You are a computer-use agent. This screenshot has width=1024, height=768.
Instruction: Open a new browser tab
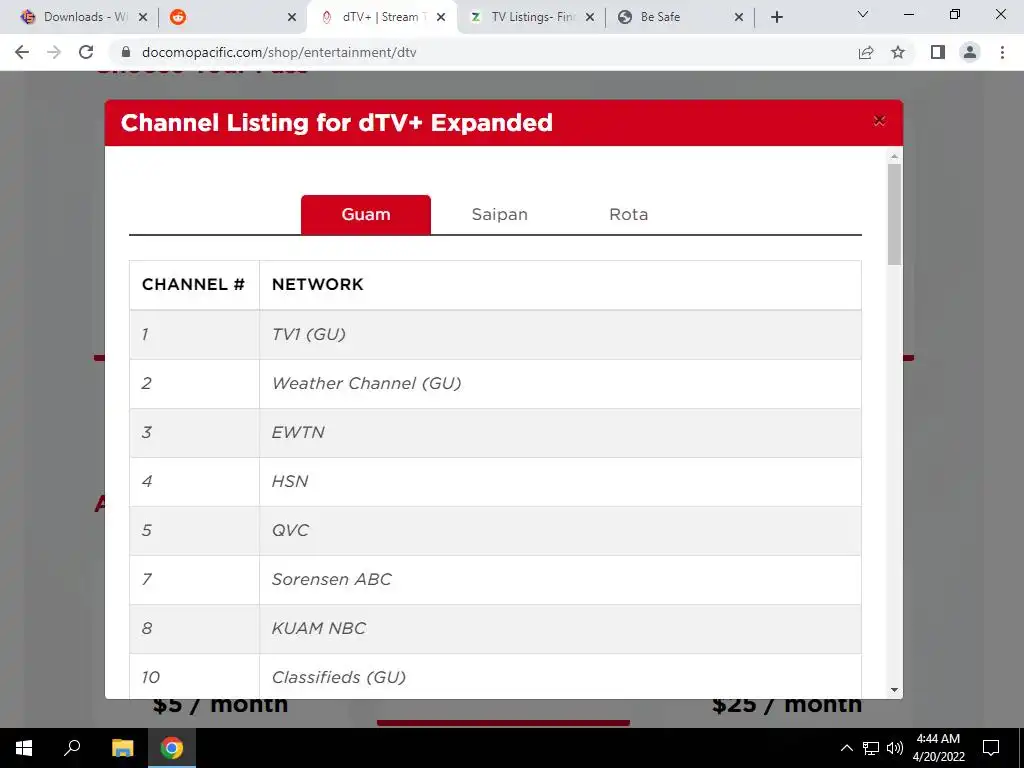tap(776, 17)
